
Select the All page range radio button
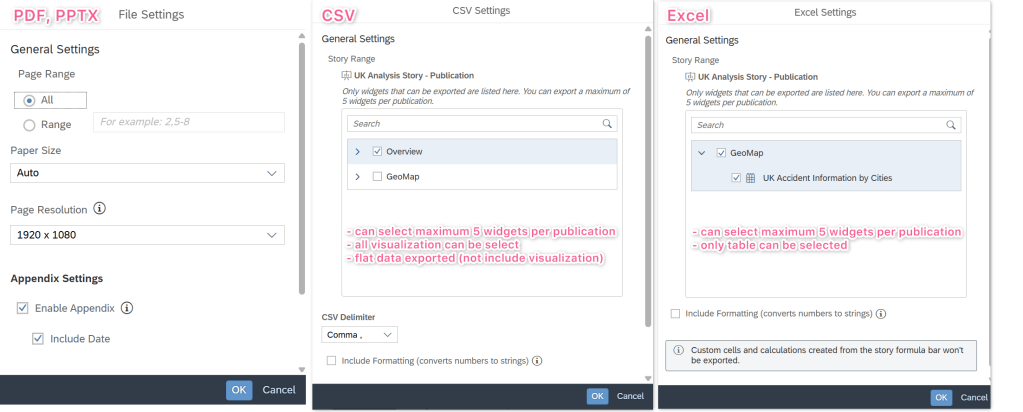point(29,100)
